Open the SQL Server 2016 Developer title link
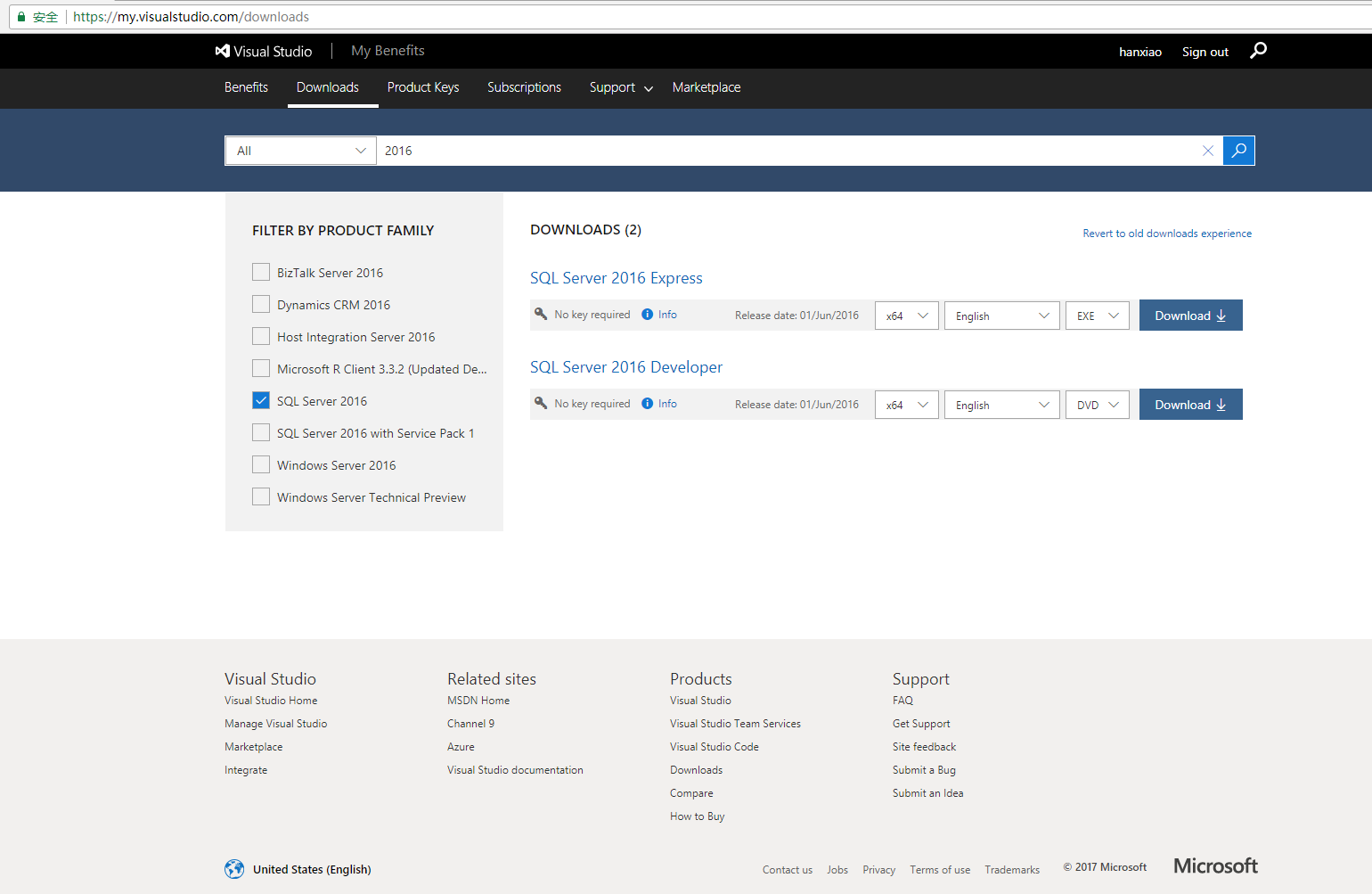This screenshot has height=894, width=1372. [x=626, y=367]
